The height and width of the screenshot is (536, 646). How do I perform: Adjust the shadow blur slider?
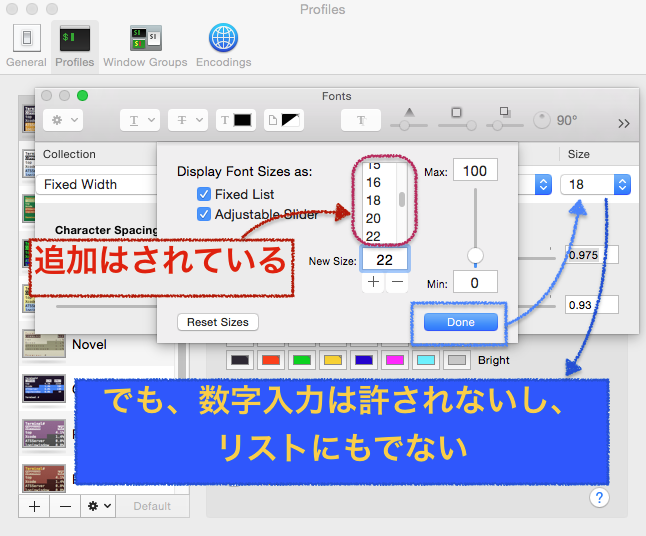point(457,125)
